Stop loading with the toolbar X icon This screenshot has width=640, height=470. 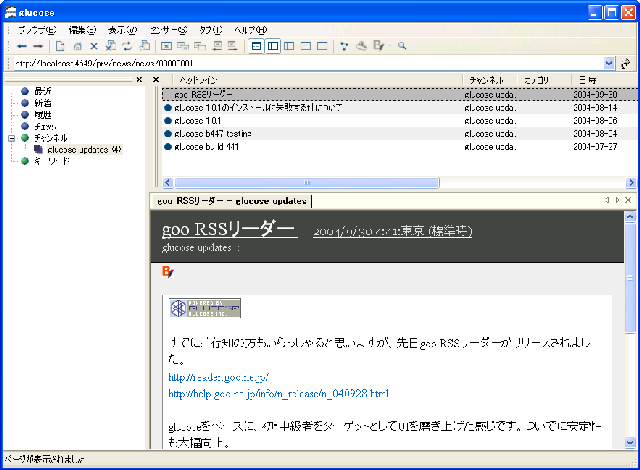point(94,46)
